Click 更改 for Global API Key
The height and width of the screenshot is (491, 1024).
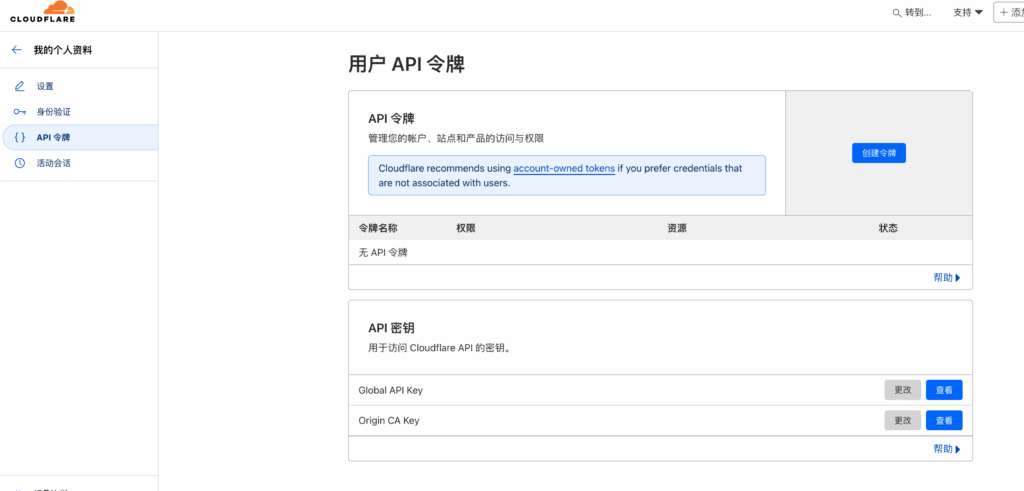(x=903, y=390)
